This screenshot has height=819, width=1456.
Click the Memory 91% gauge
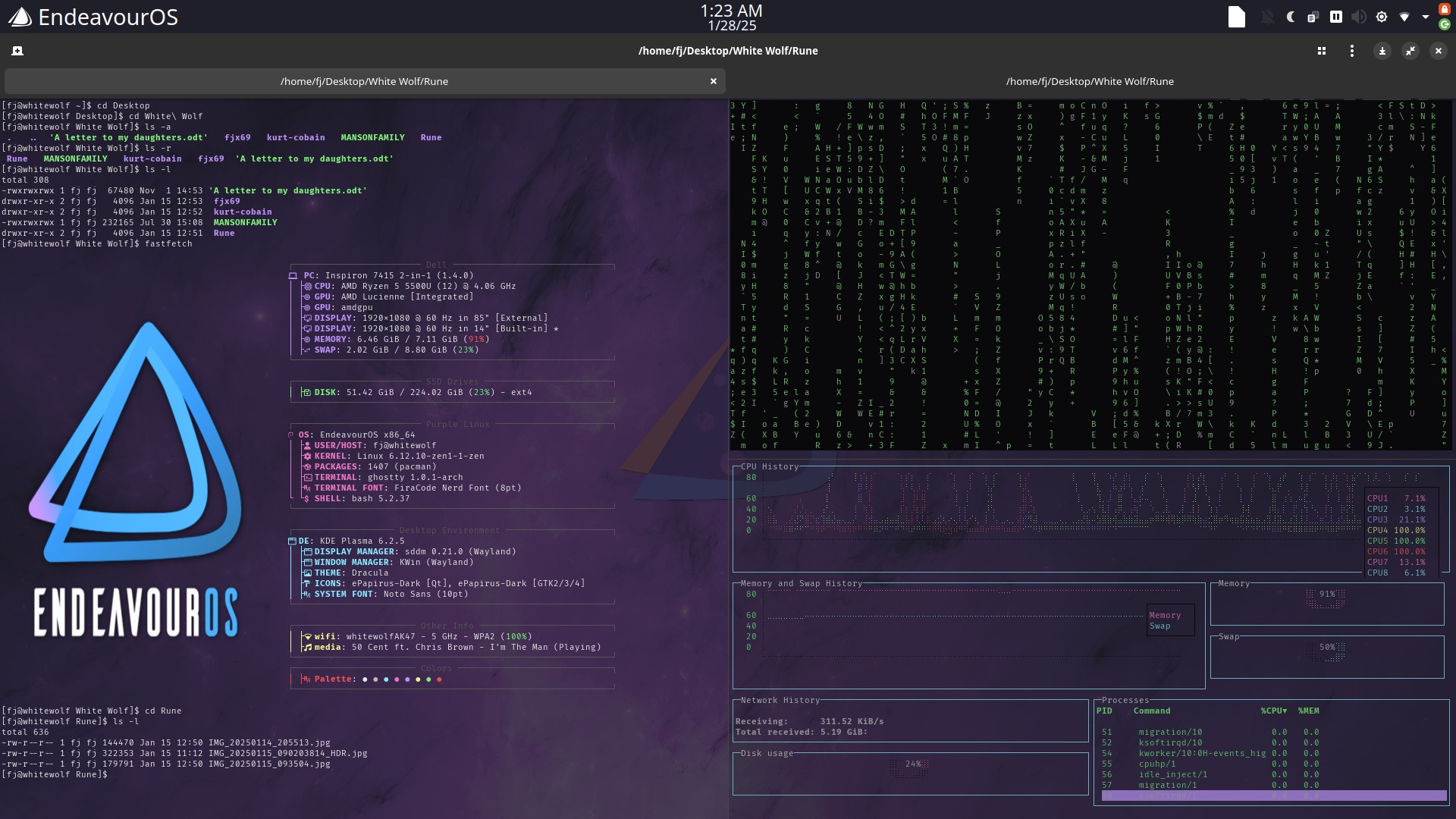point(1326,598)
